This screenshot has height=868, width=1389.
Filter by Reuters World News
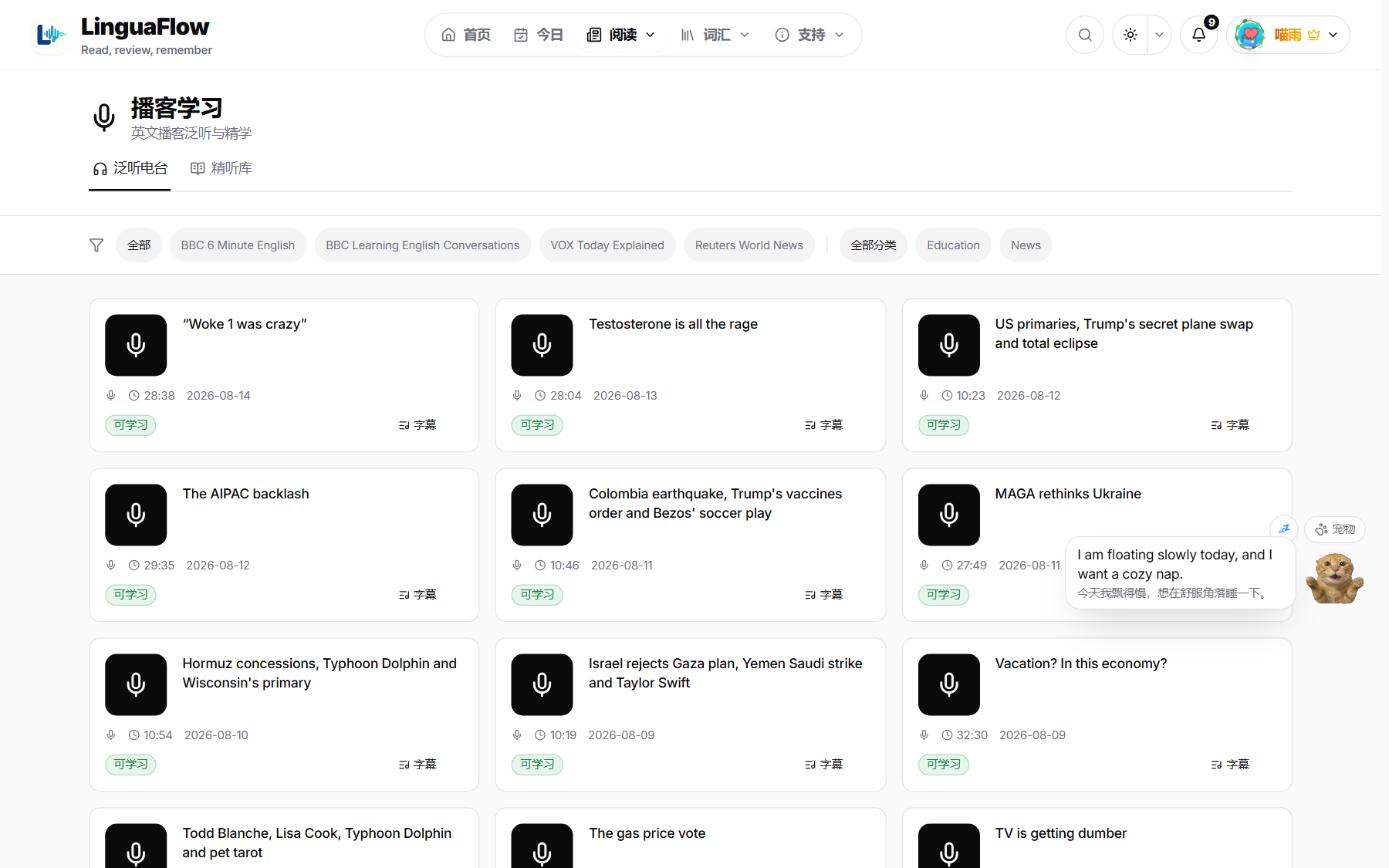point(749,245)
